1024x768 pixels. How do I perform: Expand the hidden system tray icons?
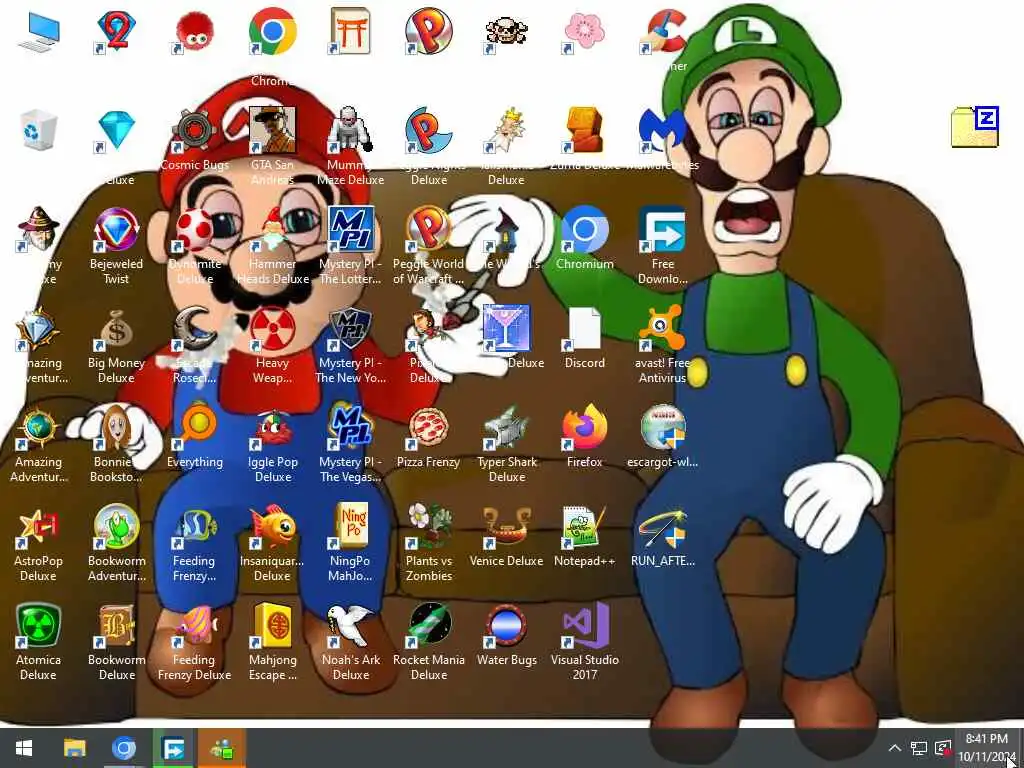(x=895, y=748)
